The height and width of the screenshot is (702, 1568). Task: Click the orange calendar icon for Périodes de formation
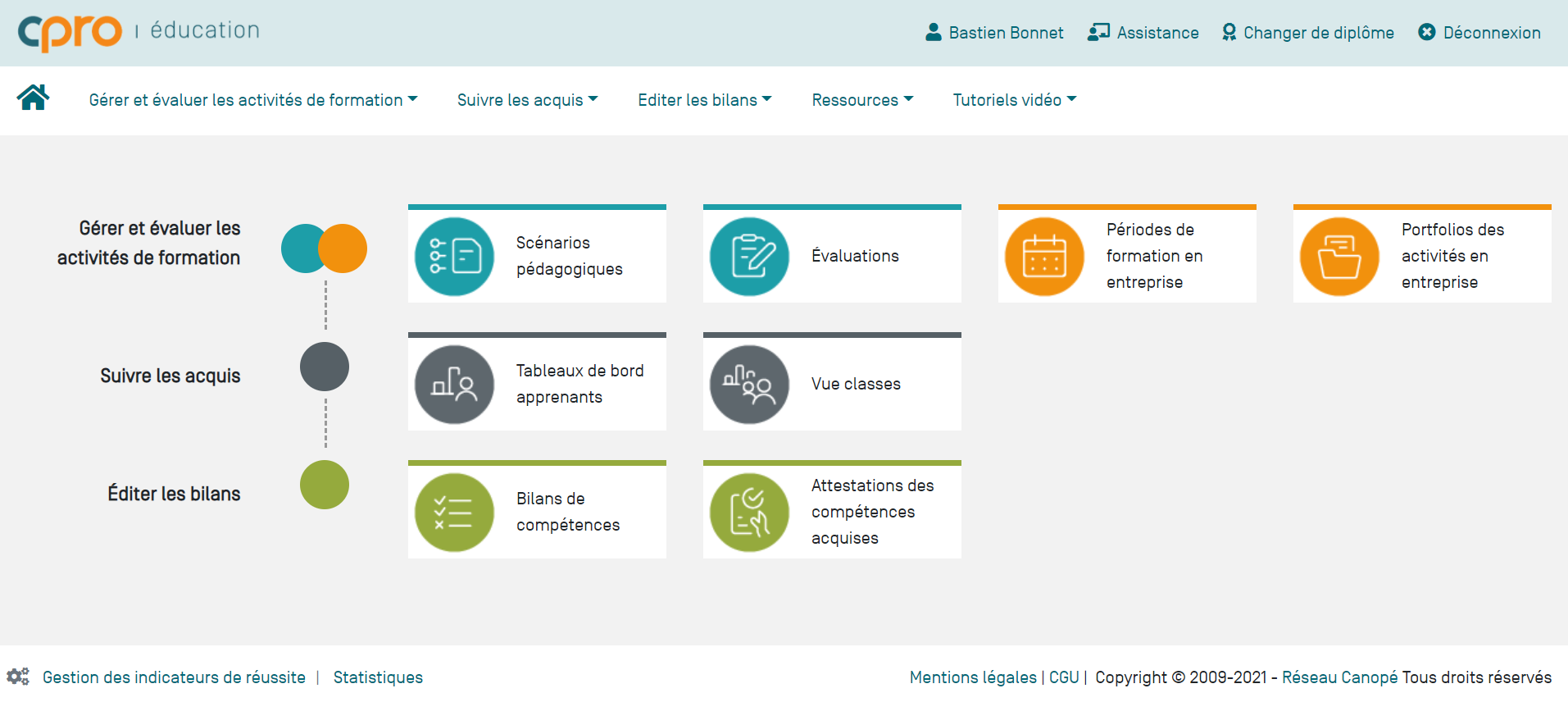1044,257
